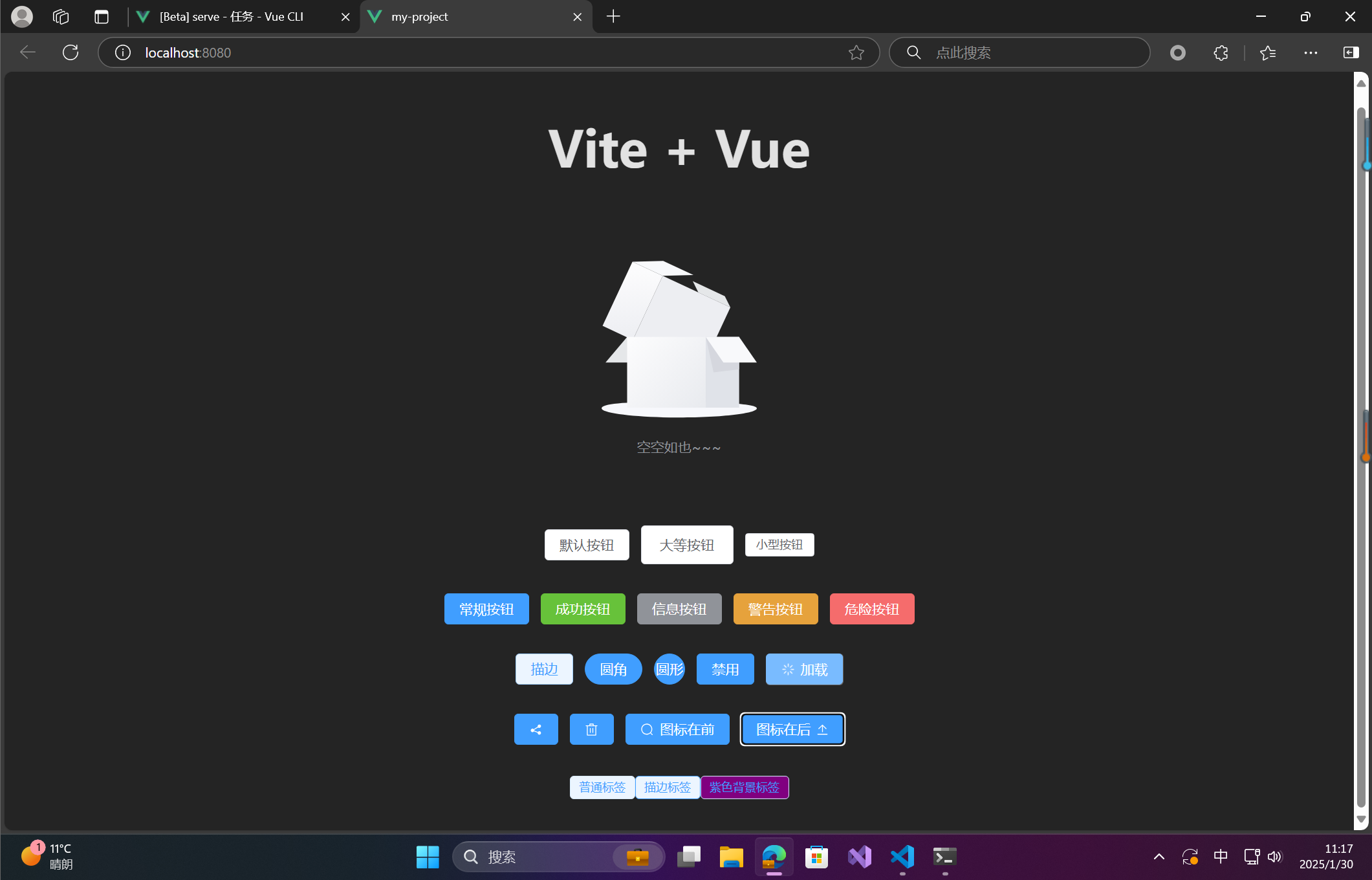The image size is (1372, 880).
Task: Click the 描边 outlined button
Action: point(544,669)
